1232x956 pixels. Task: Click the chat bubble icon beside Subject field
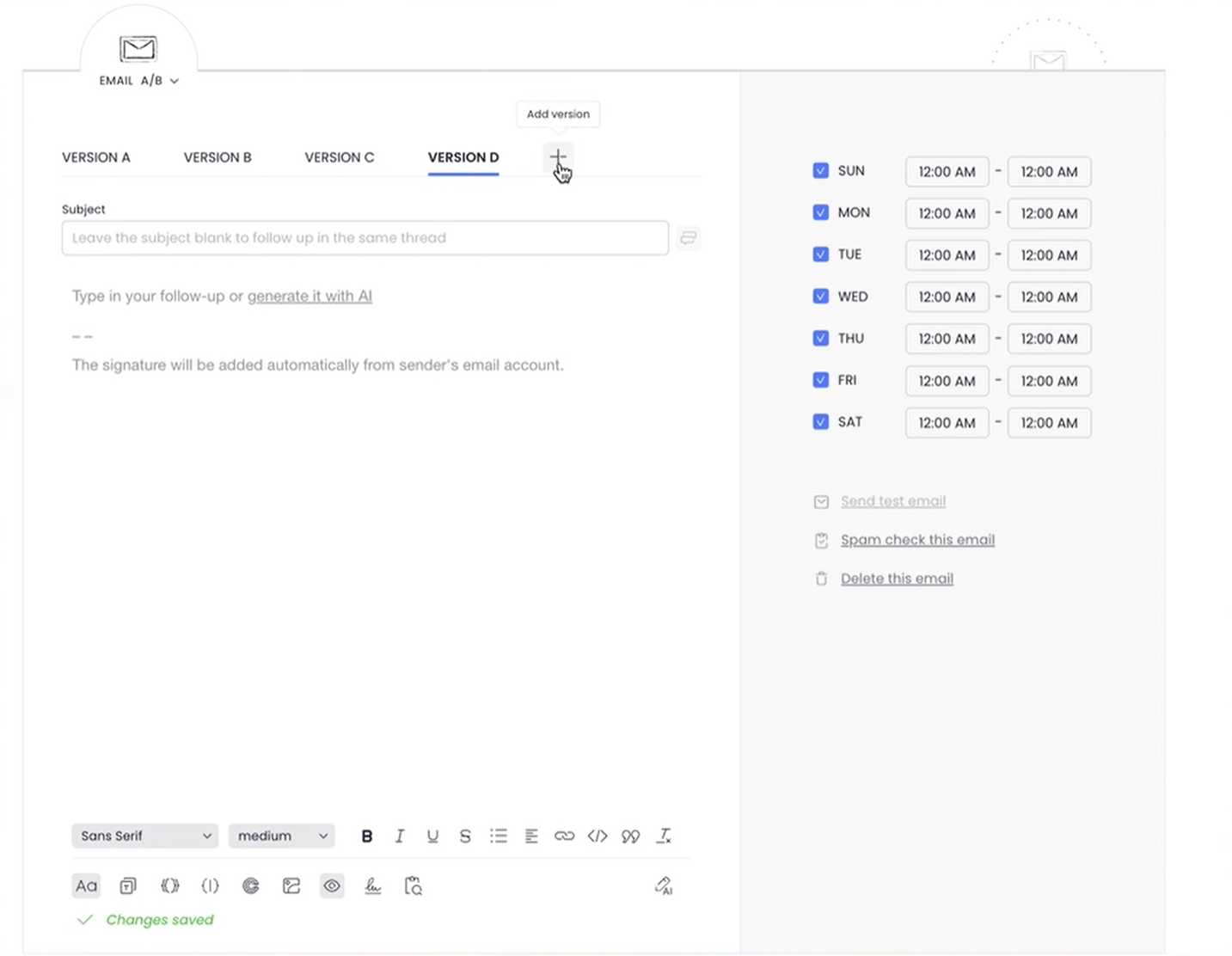pyautogui.click(x=688, y=238)
